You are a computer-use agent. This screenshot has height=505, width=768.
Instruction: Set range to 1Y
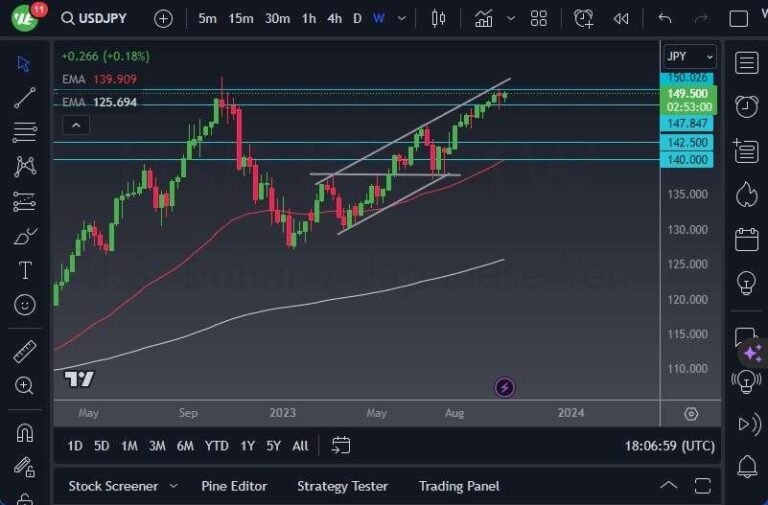pyautogui.click(x=247, y=446)
